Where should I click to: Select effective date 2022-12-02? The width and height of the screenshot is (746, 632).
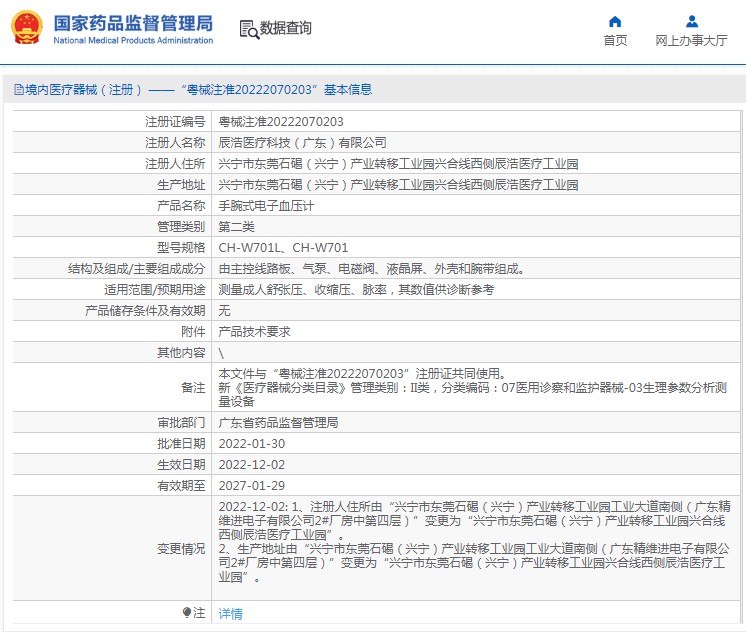point(252,464)
